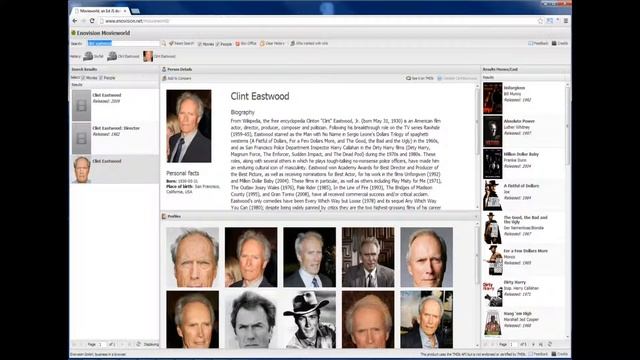The height and width of the screenshot is (360, 640).
Task: Select A Fistful of Dollars in the results list
Action: [524, 196]
